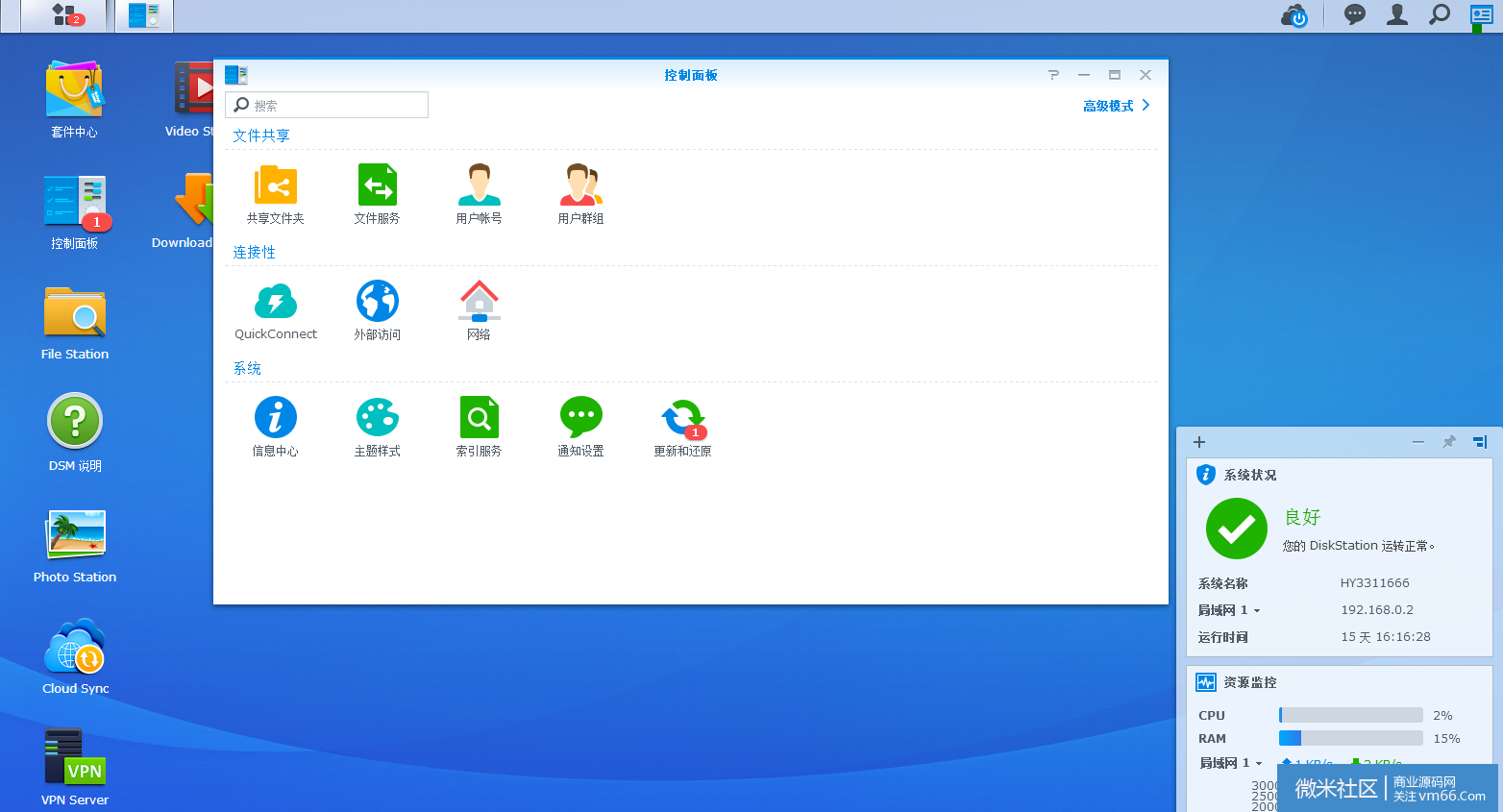The image size is (1503, 812).
Task: Click the IP address 192.168.0.2
Action: (1377, 610)
